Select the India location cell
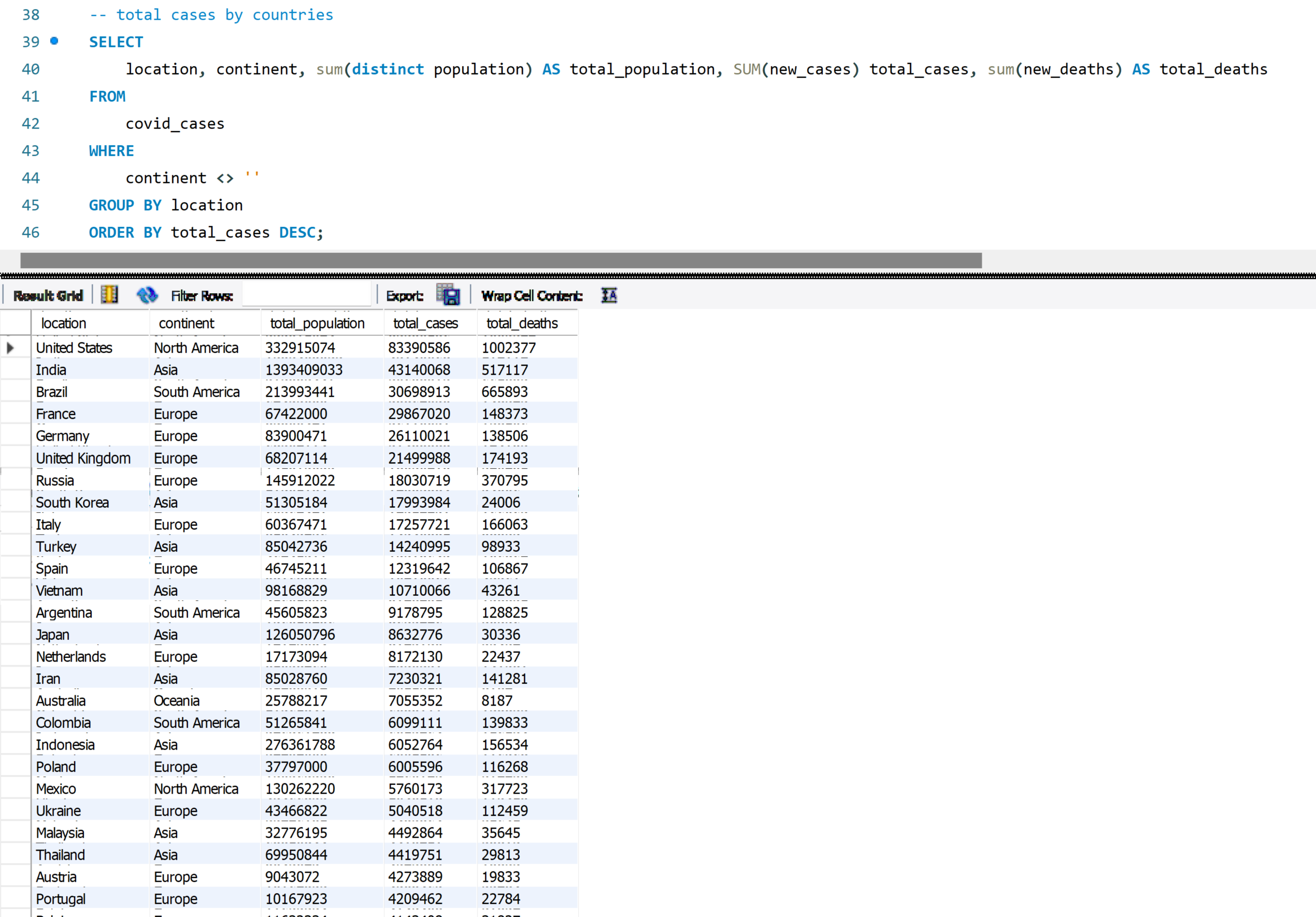Image resolution: width=1316 pixels, height=917 pixels. coord(51,370)
